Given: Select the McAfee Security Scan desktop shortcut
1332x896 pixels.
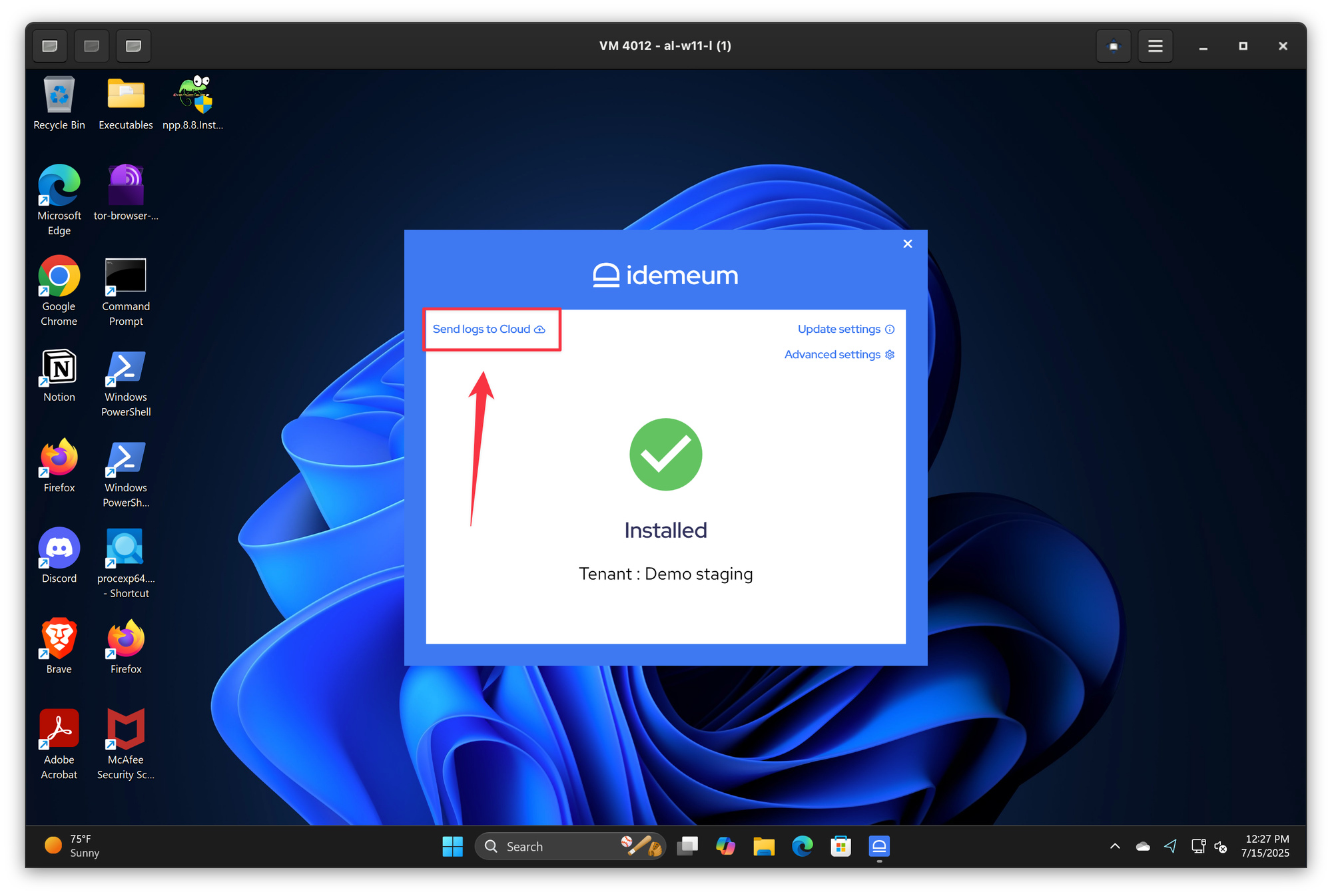Looking at the screenshot, I should (x=126, y=744).
